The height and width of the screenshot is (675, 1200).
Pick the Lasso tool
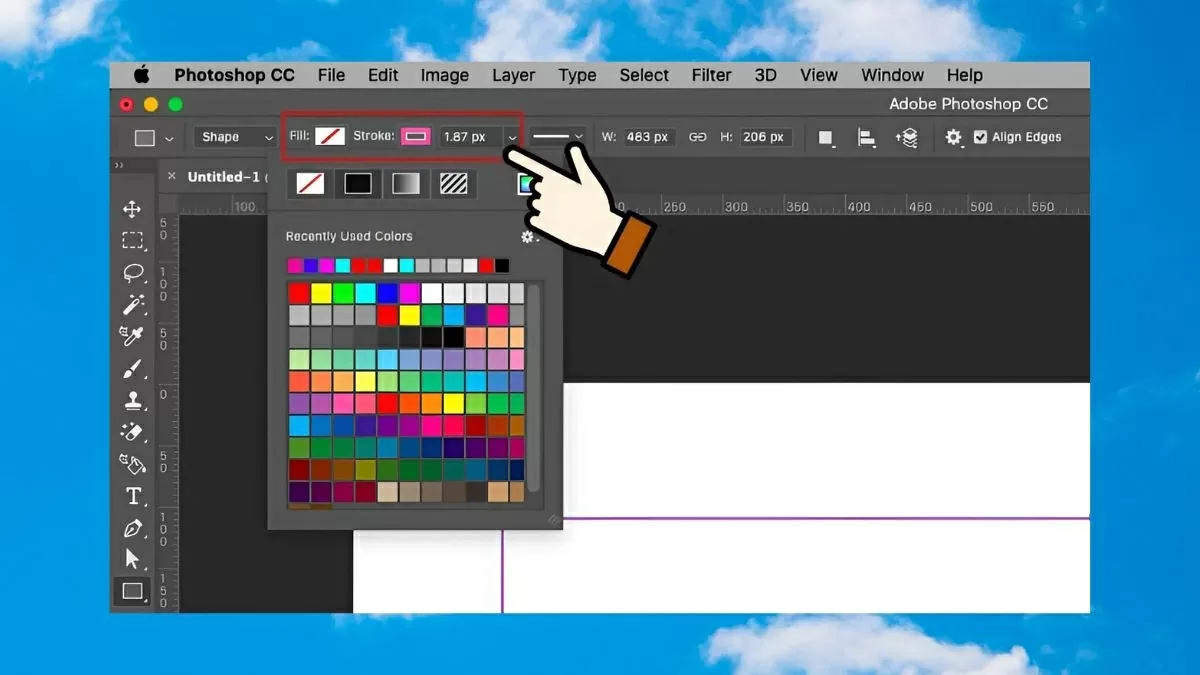[132, 273]
